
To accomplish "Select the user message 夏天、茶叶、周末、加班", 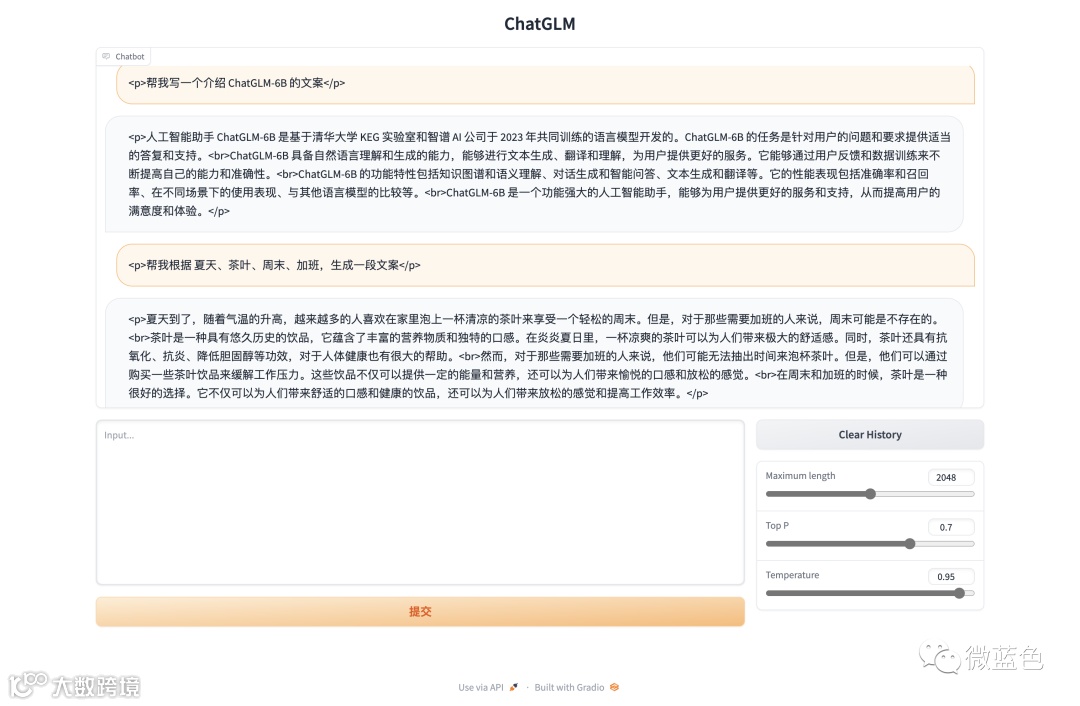I will pyautogui.click(x=546, y=265).
